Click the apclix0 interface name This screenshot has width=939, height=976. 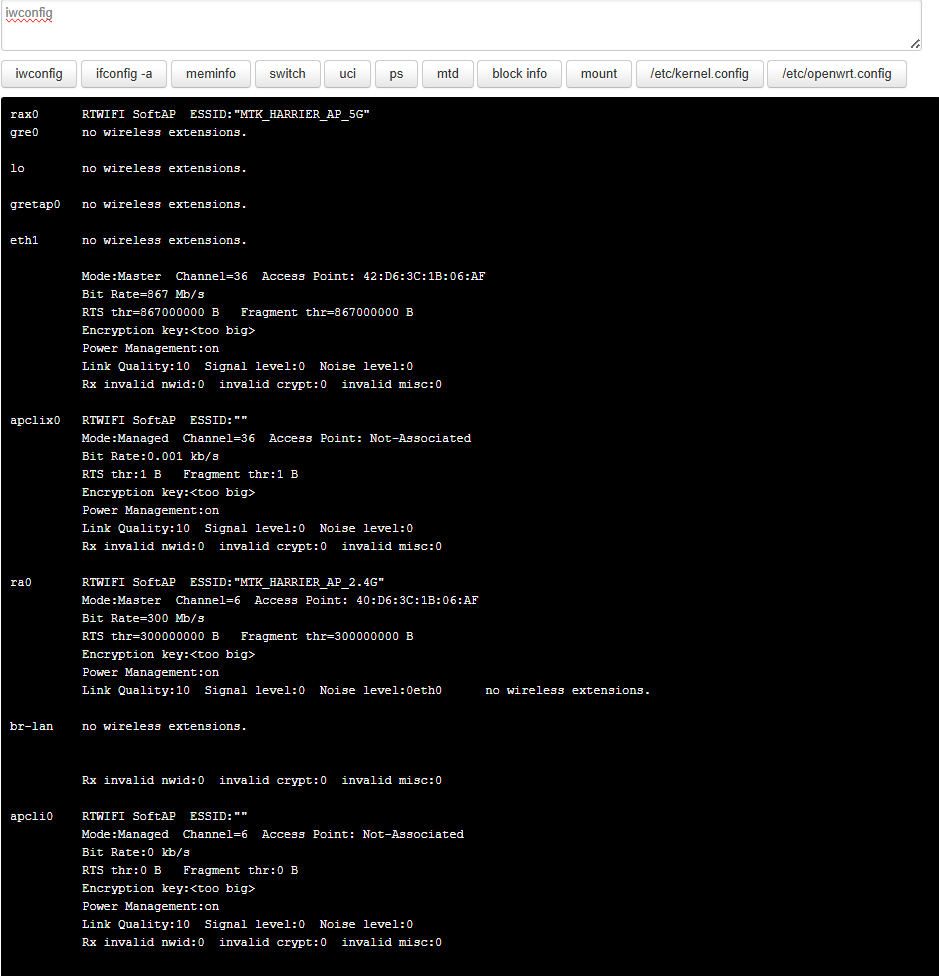[x=35, y=421]
